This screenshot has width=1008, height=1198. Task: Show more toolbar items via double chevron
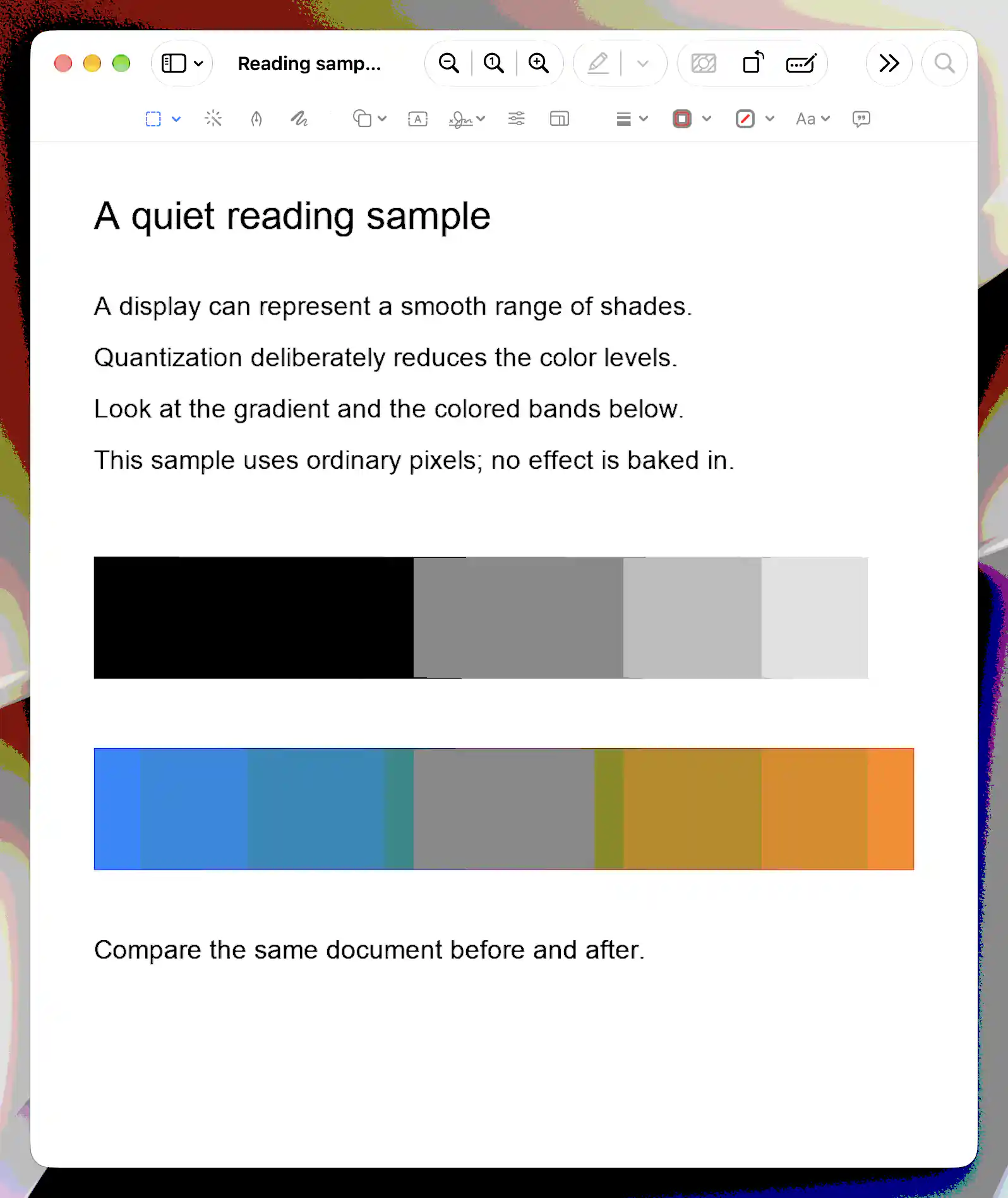coord(889,63)
